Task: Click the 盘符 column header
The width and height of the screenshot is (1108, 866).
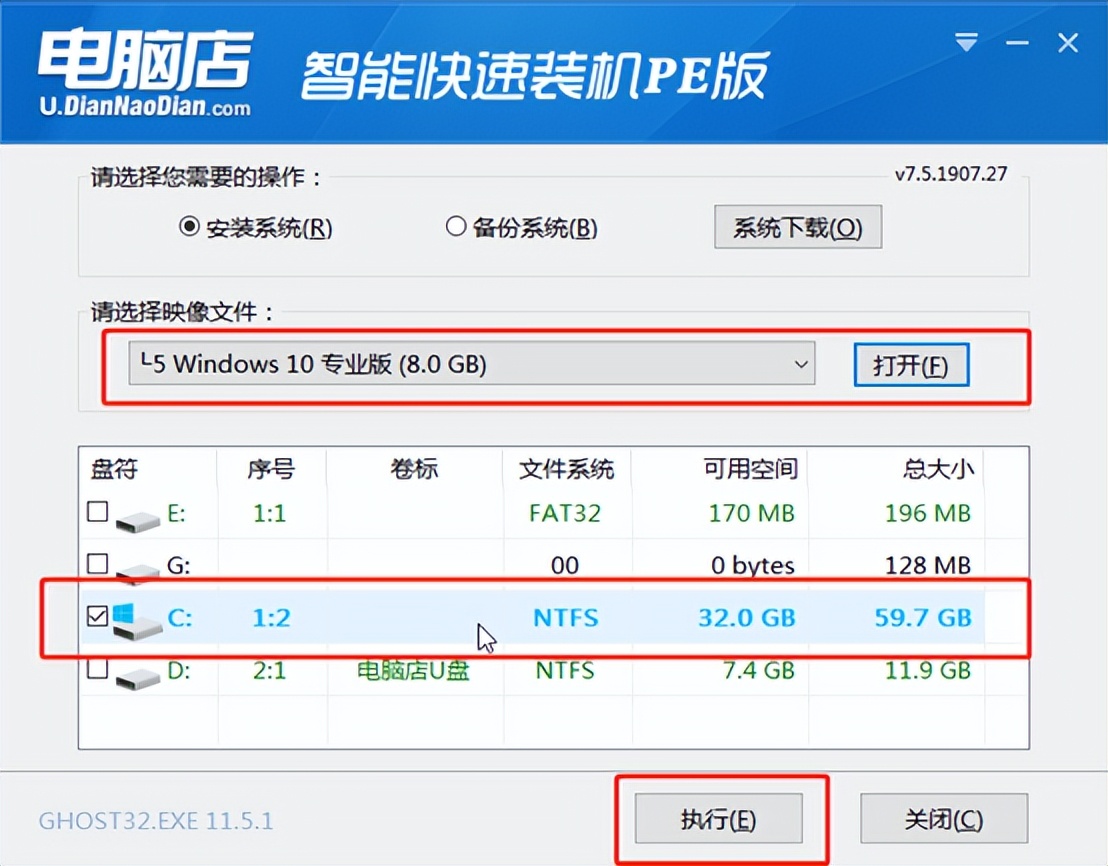Action: click(113, 469)
